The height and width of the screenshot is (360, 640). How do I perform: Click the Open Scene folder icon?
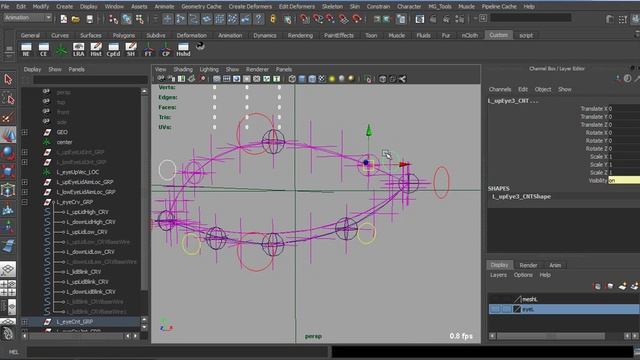(76, 19)
